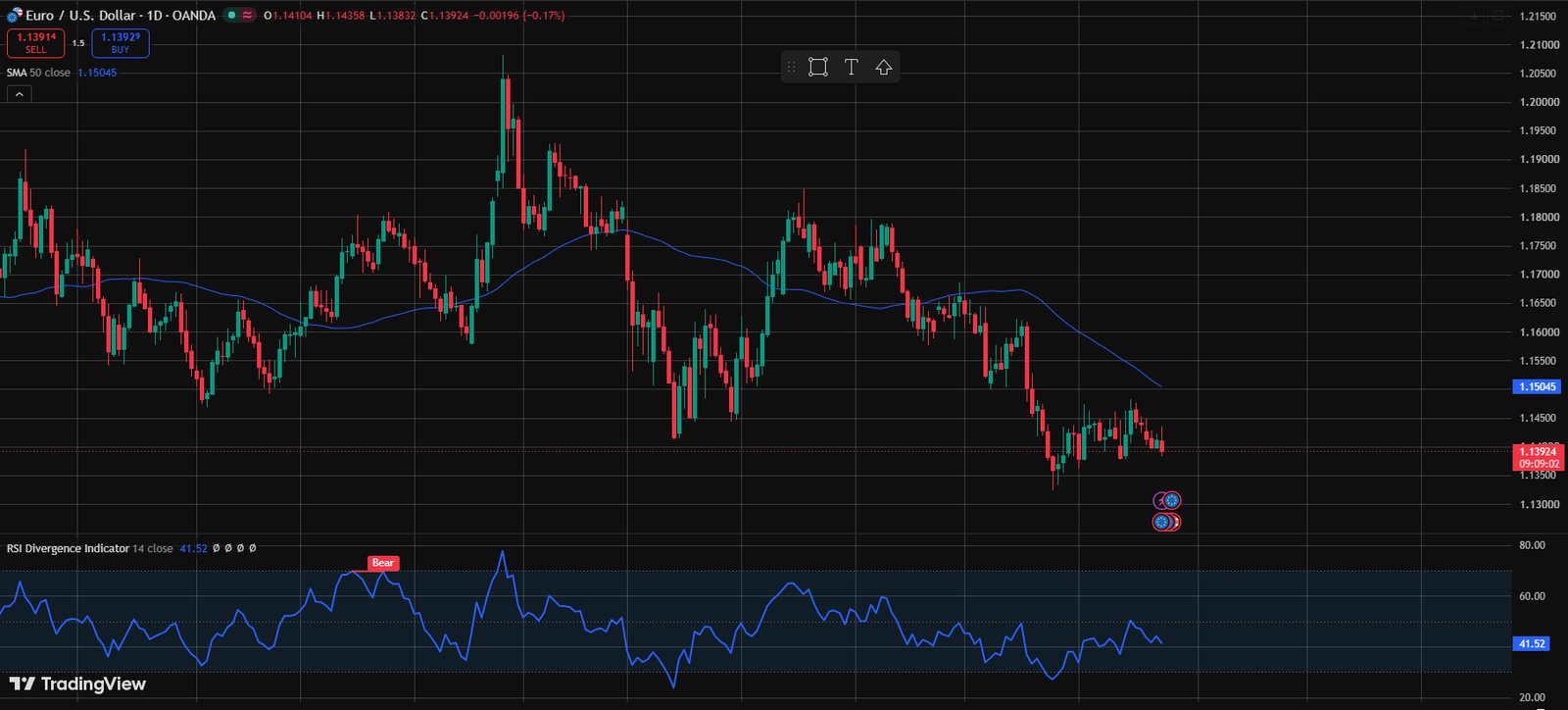Click the 1.20000 price scale label
The image size is (1568, 710).
[x=1540, y=102]
